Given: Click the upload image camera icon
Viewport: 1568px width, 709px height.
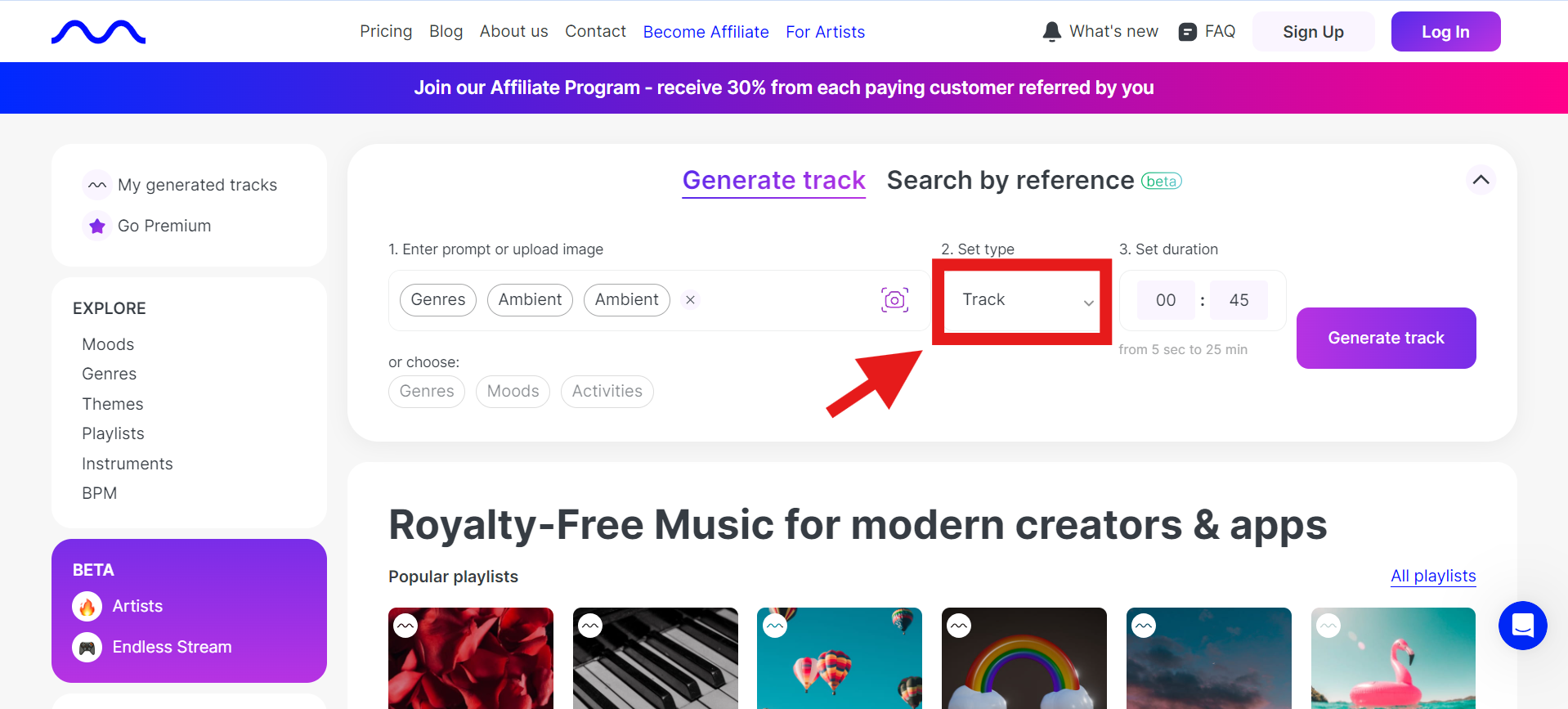Looking at the screenshot, I should coord(894,300).
